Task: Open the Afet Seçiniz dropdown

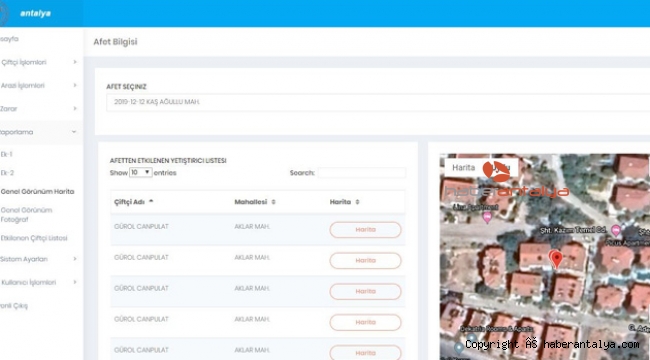Action: tap(378, 102)
